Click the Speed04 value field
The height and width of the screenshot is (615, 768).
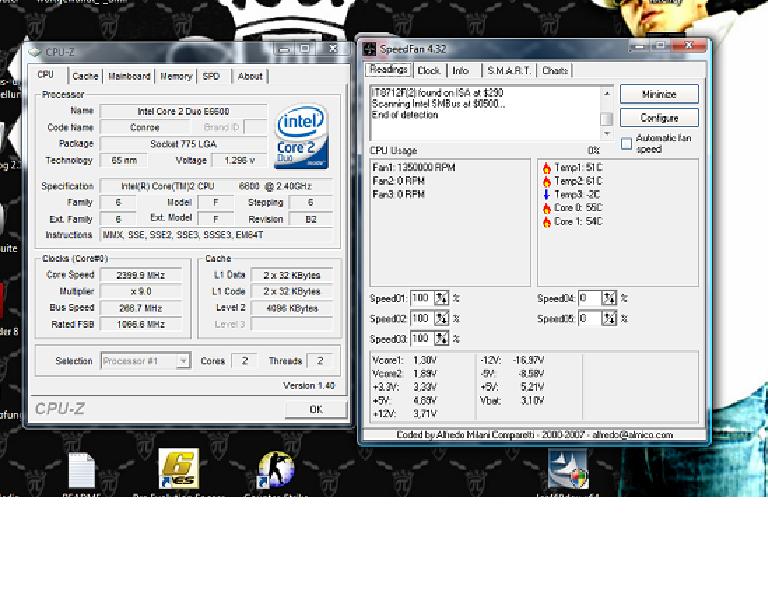590,298
